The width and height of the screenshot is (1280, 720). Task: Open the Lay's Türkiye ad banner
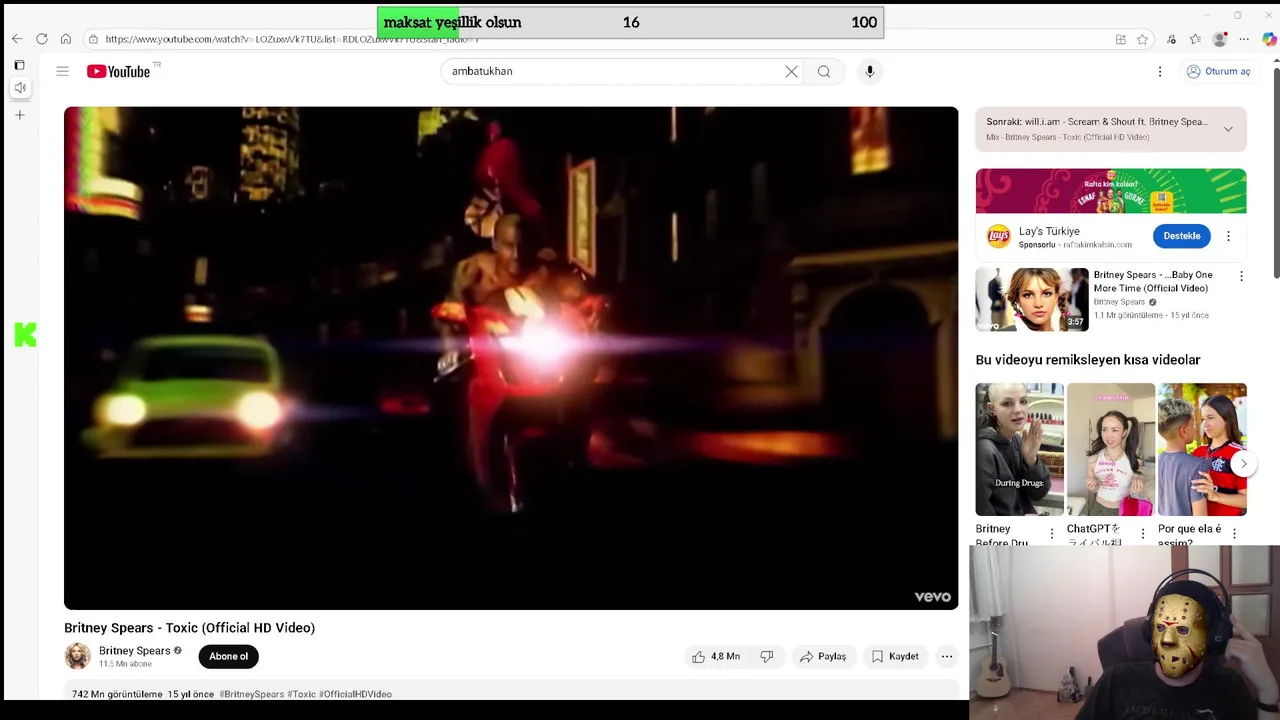[1111, 191]
